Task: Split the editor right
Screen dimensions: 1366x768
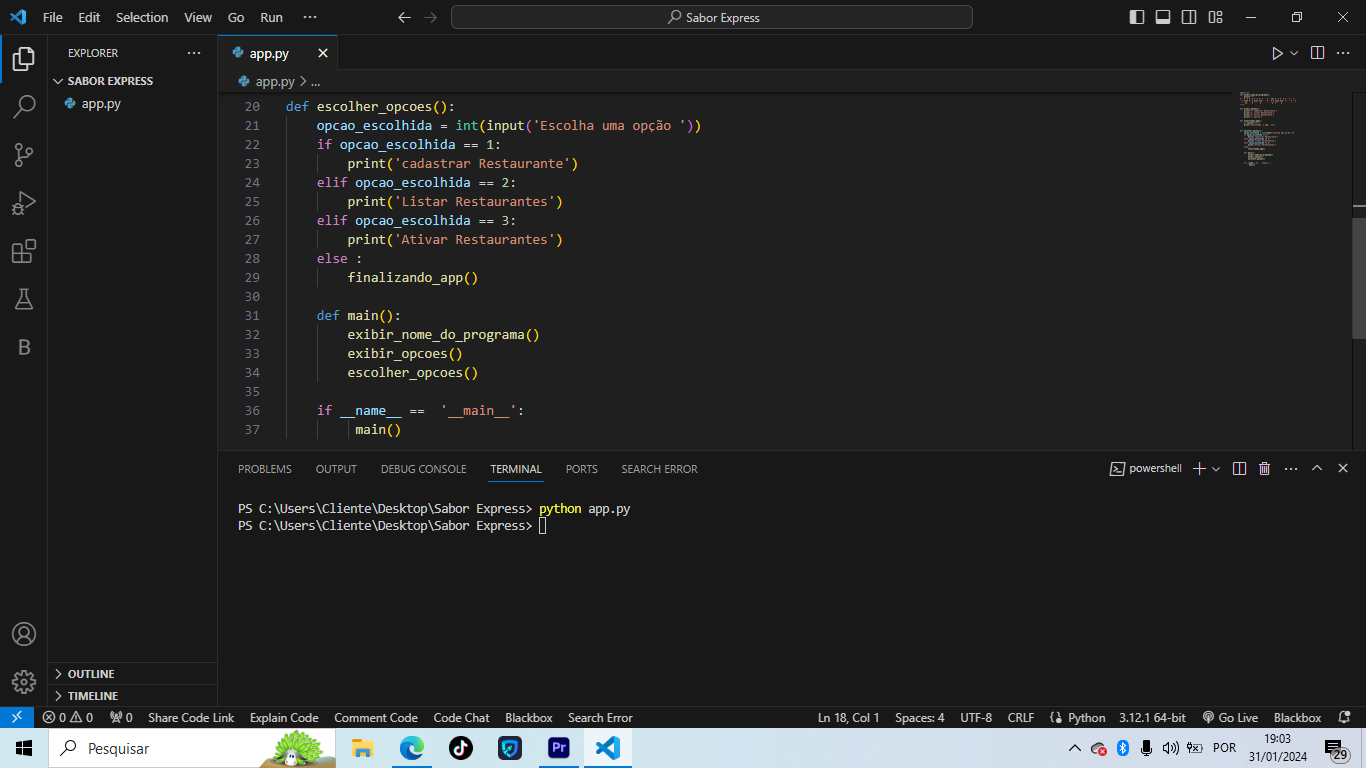Action: click(x=1317, y=53)
